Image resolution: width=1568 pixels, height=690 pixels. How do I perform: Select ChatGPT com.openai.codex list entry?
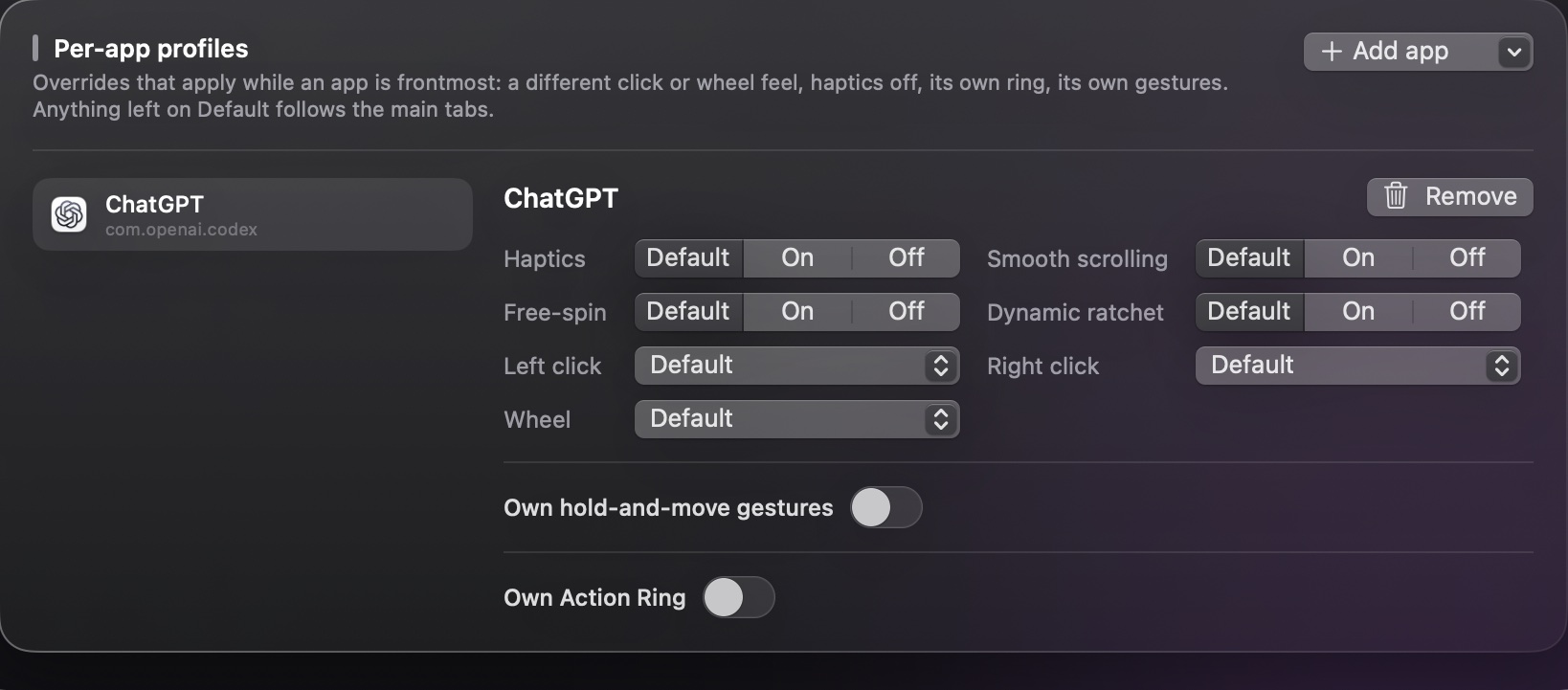pos(253,214)
